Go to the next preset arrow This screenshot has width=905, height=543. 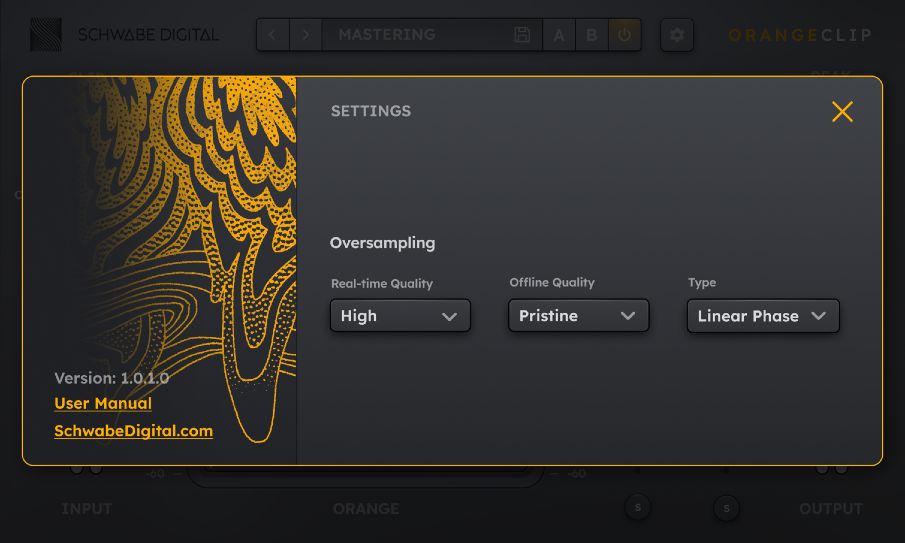[305, 35]
